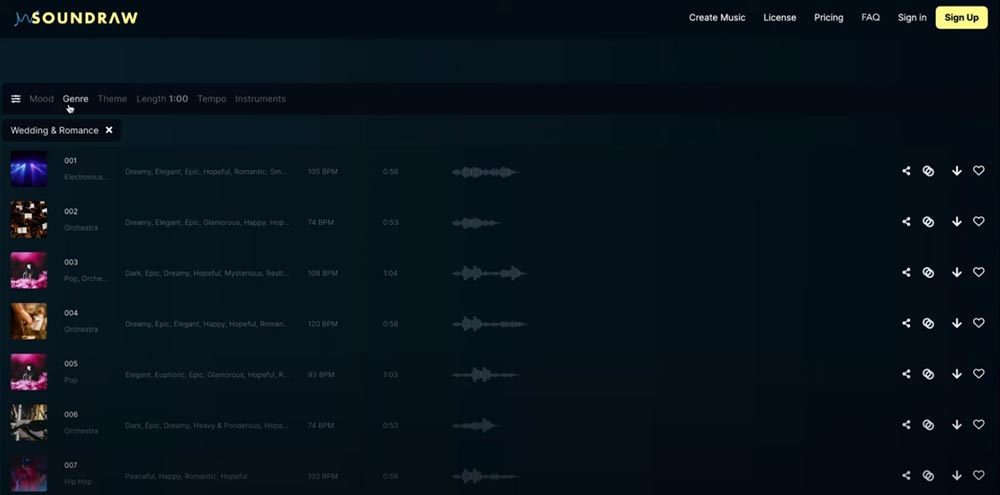
Task: Open the Theme filter dropdown
Action: (112, 99)
